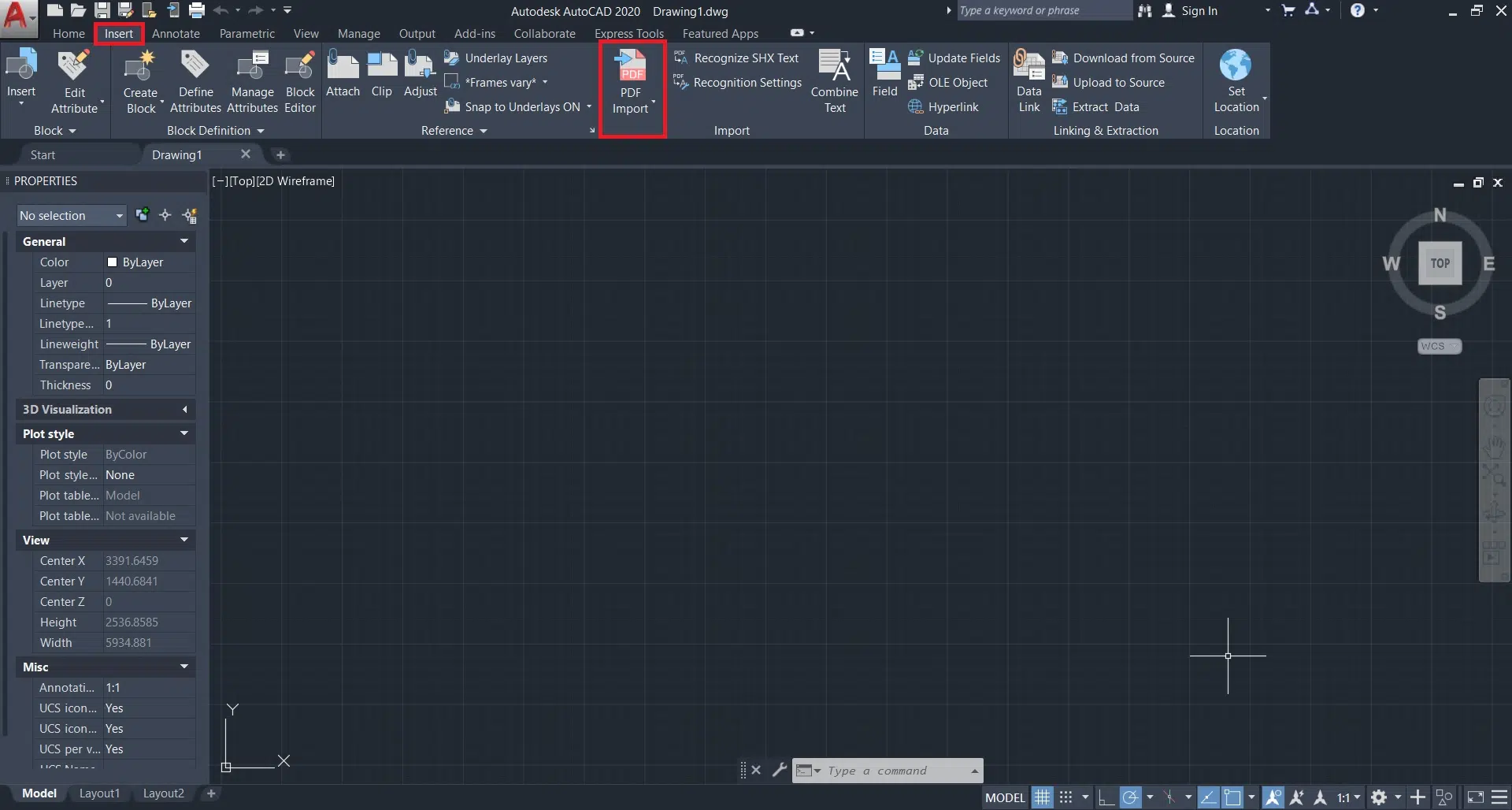Click the Color ByLayer swatch

(x=113, y=262)
